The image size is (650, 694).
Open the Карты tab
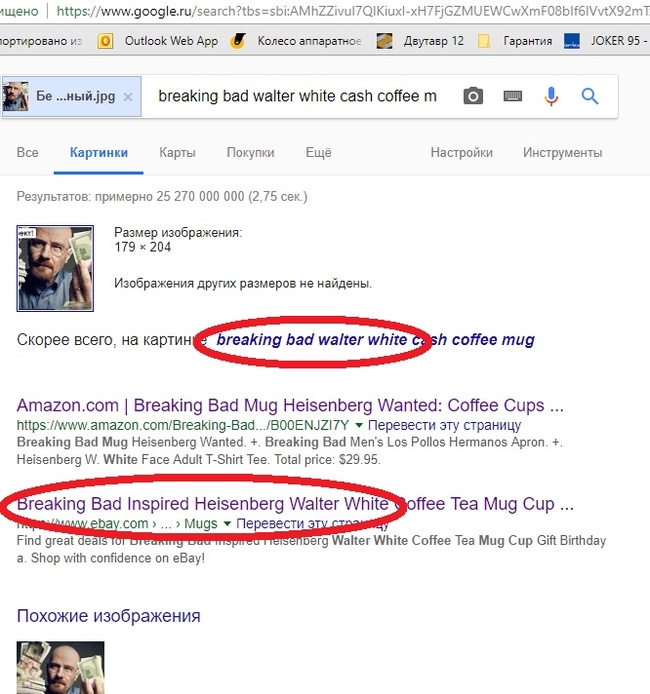(x=177, y=153)
